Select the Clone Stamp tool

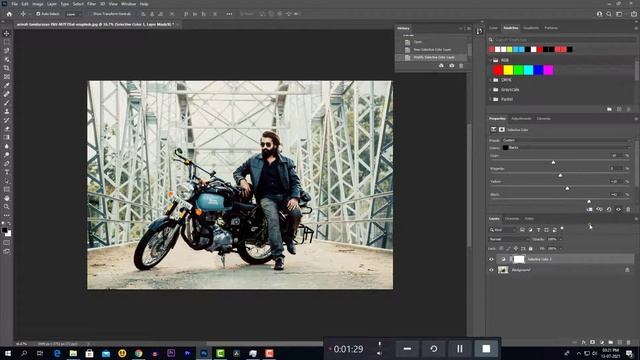(7, 111)
